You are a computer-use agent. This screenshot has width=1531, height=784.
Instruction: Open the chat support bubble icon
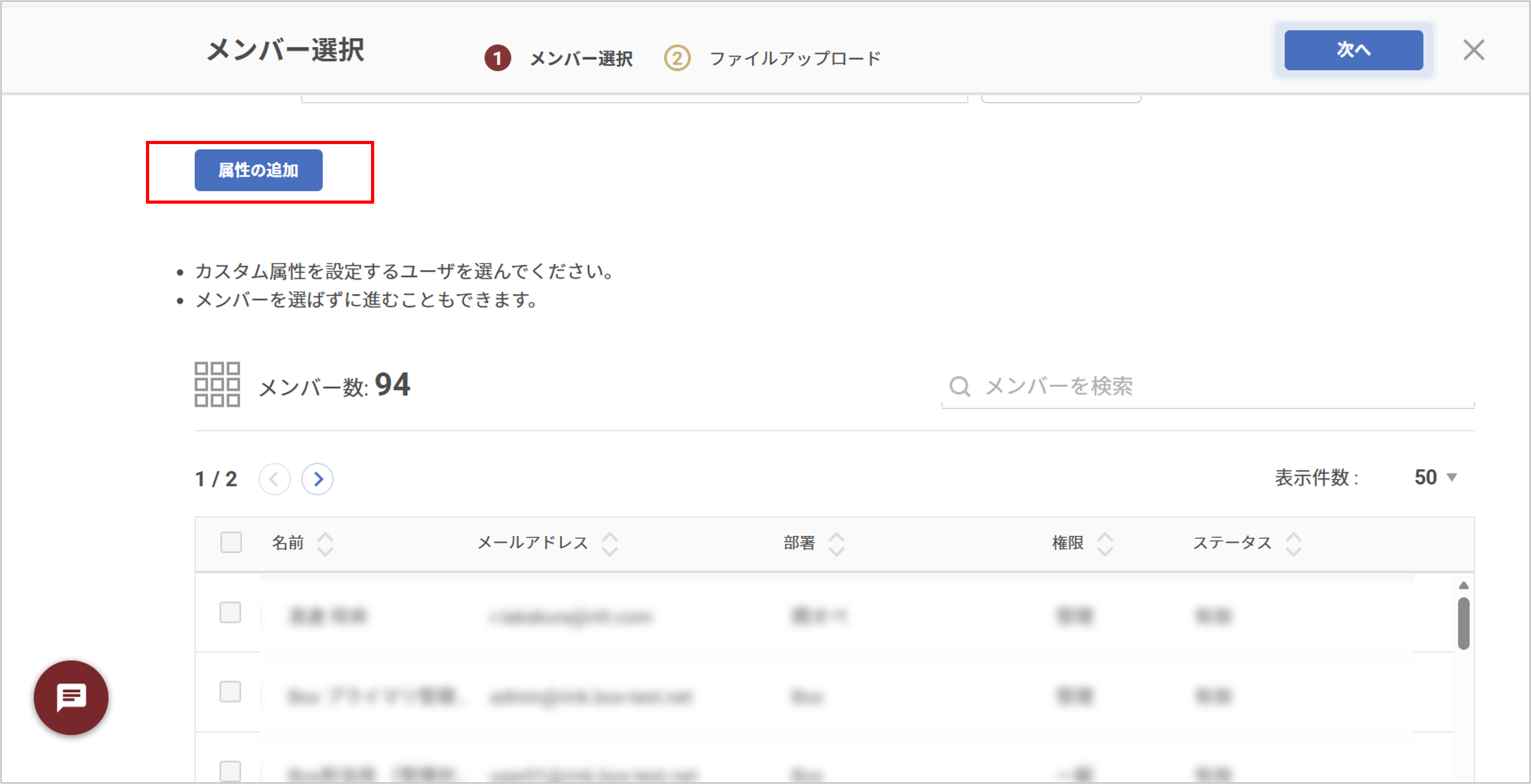point(71,697)
